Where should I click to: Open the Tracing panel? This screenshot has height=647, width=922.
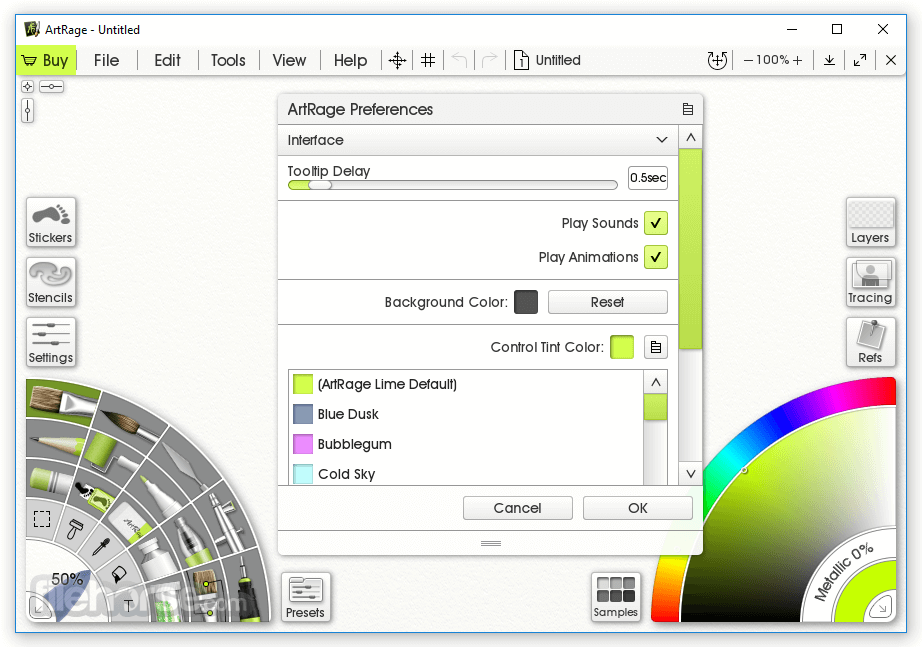pyautogui.click(x=870, y=282)
